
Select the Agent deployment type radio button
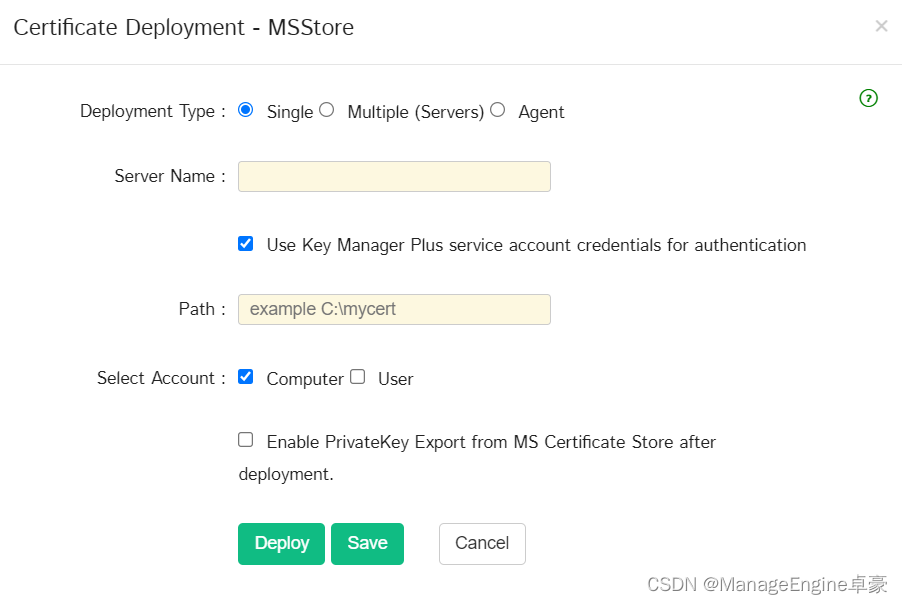click(x=498, y=110)
